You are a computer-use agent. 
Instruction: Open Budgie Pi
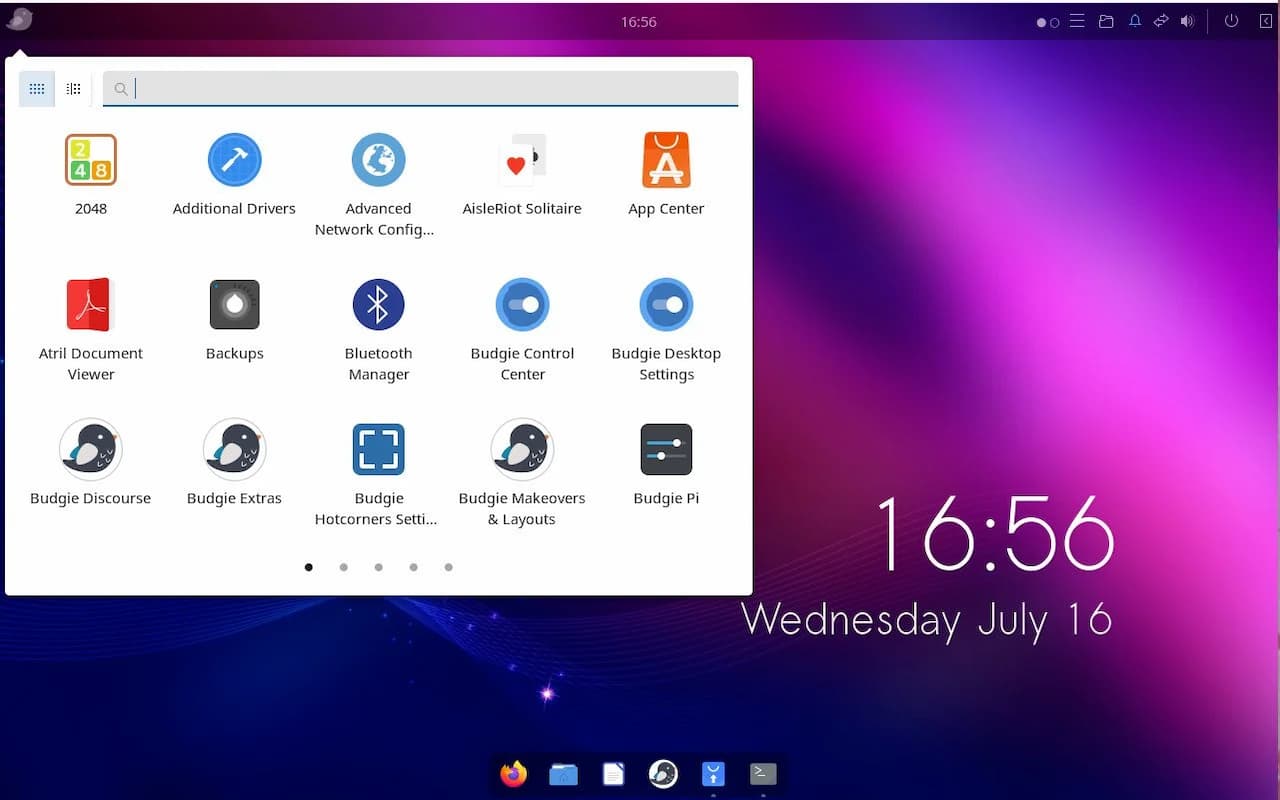pyautogui.click(x=666, y=451)
